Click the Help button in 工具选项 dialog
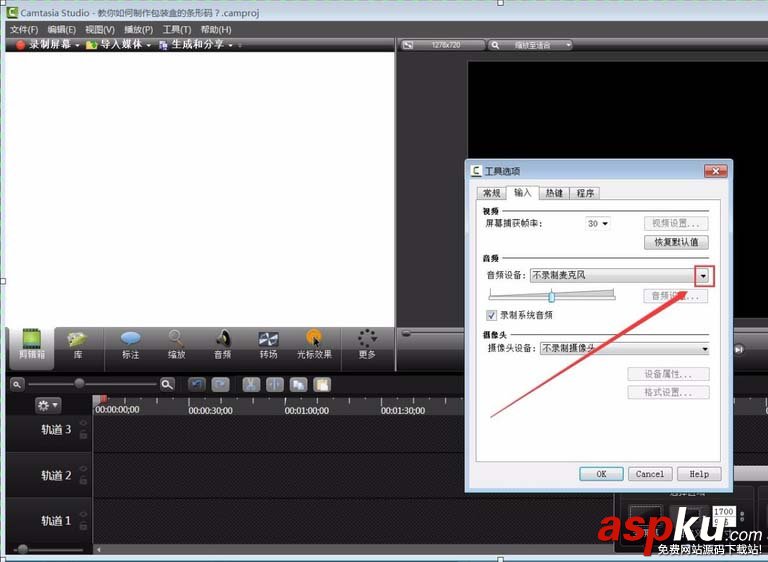Viewport: 768px width, 562px height. [699, 474]
